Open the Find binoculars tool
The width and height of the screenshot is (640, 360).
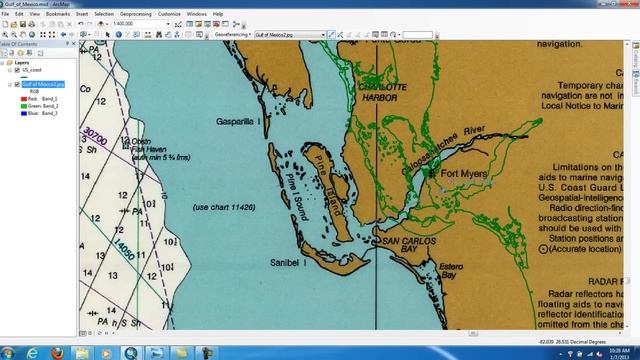point(159,35)
